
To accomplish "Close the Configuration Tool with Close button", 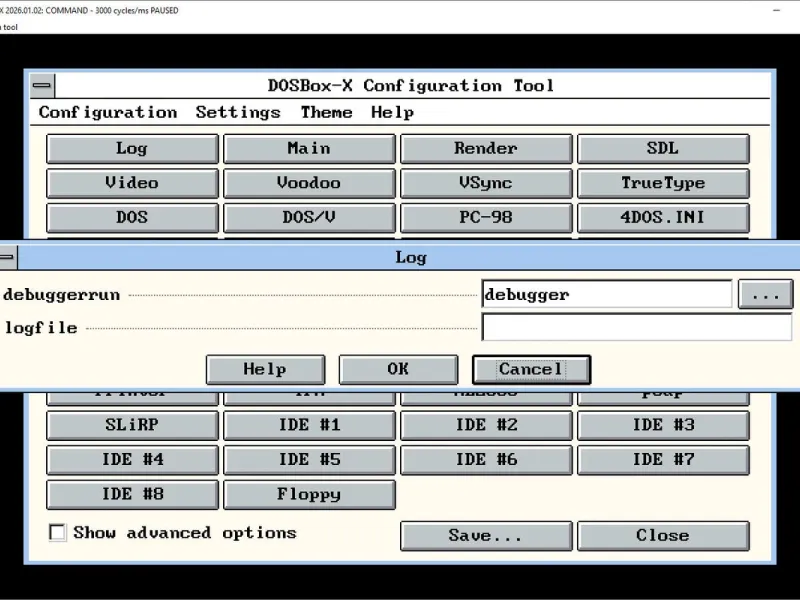I will (663, 536).
